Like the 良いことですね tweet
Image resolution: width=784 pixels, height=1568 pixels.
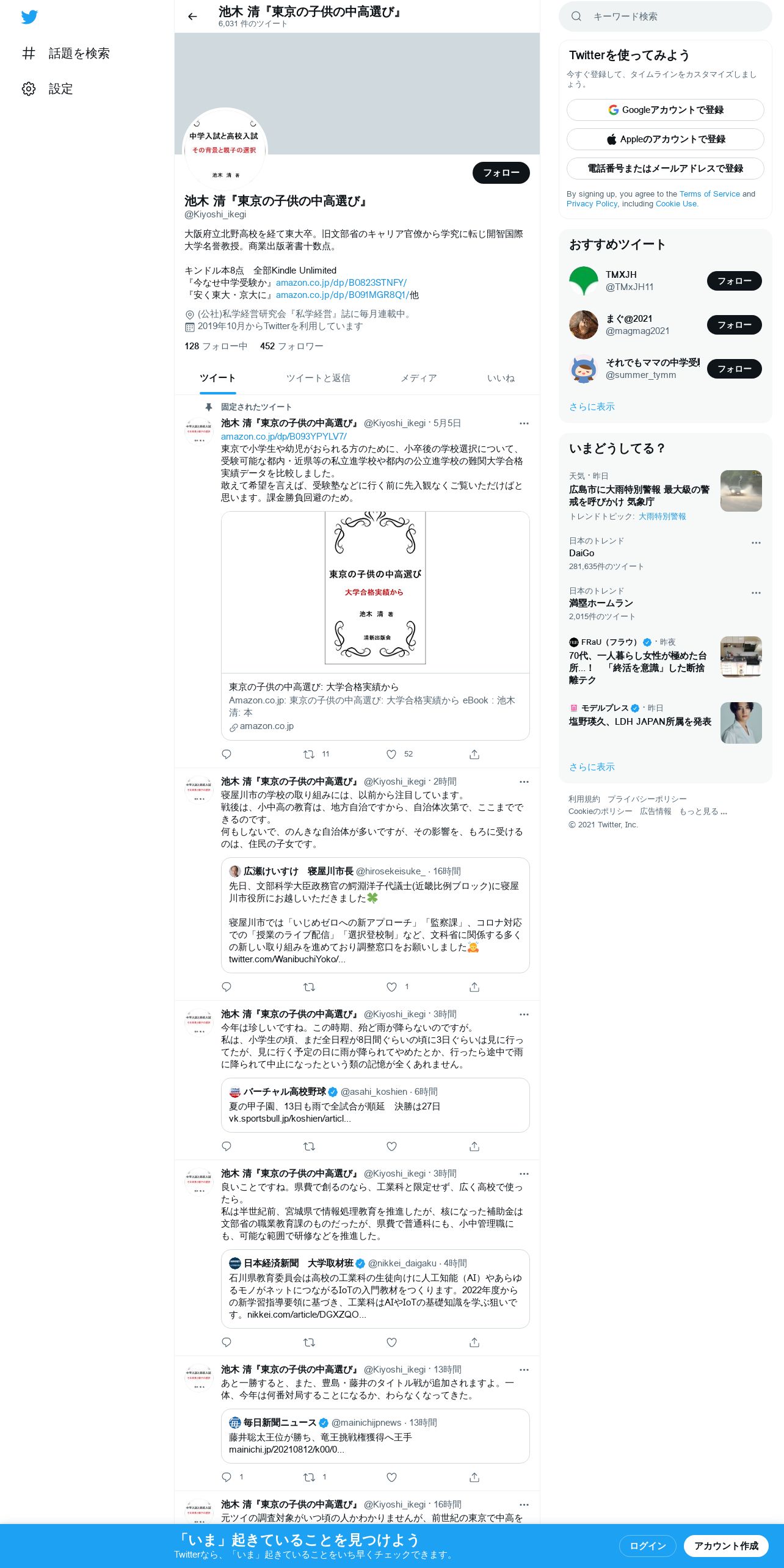point(391,1342)
